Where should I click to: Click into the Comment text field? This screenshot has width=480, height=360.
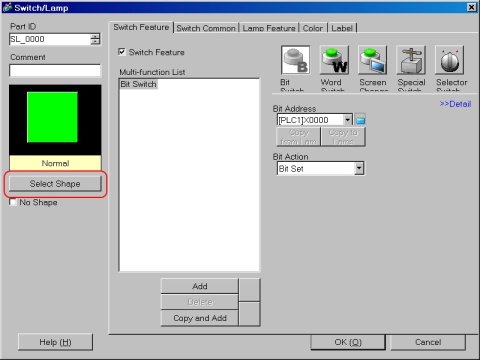click(x=55, y=70)
